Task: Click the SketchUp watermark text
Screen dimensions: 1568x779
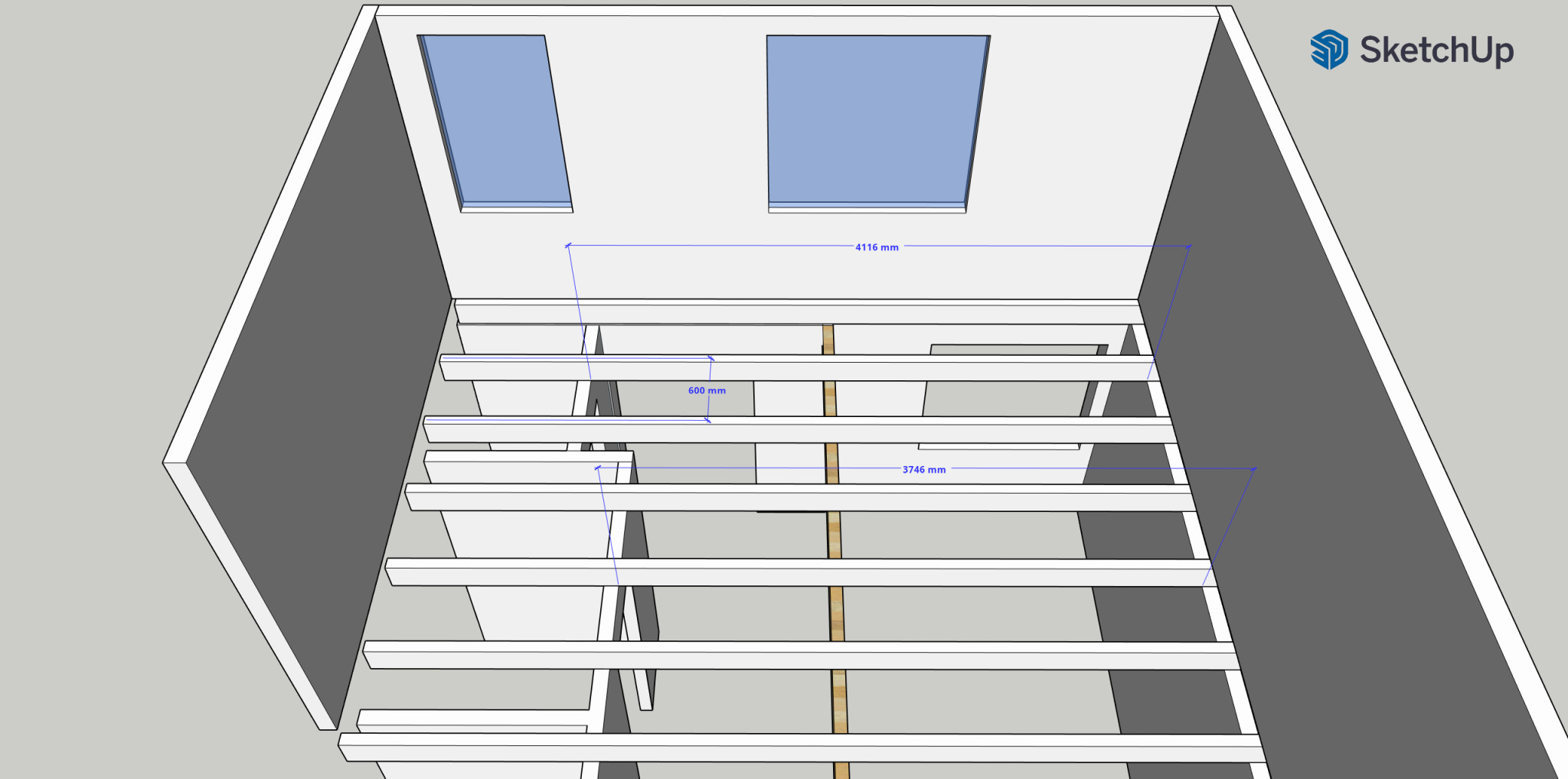Action: [1436, 51]
